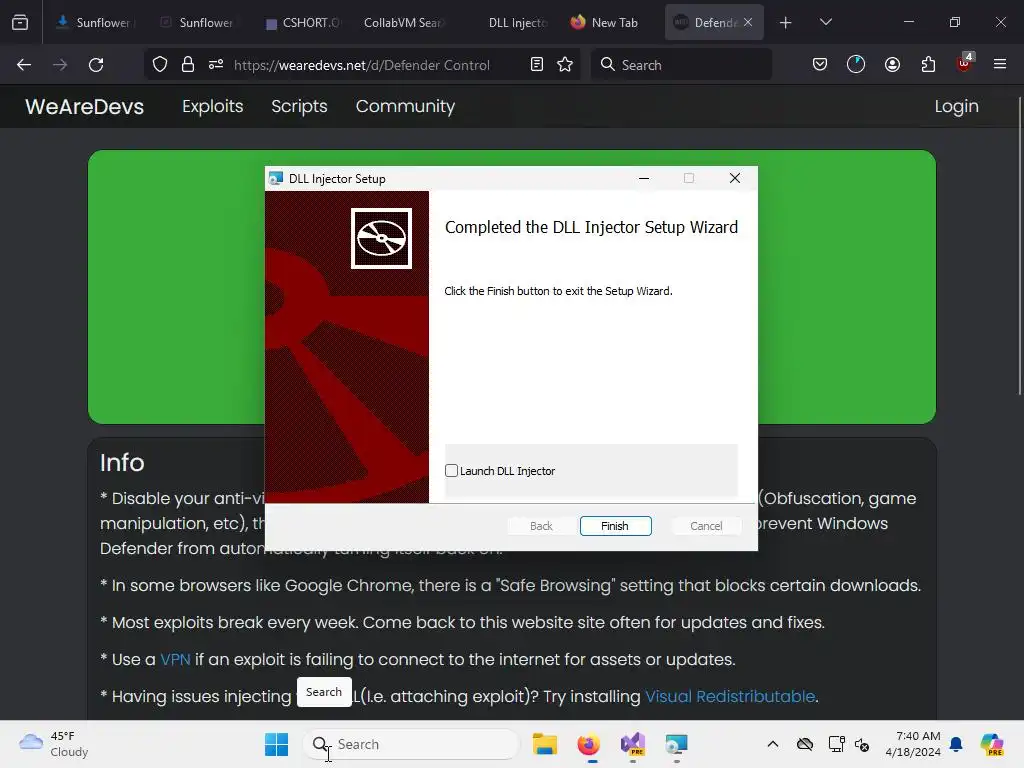
Task: Click the page vertical scrollbar
Action: coord(1019,246)
